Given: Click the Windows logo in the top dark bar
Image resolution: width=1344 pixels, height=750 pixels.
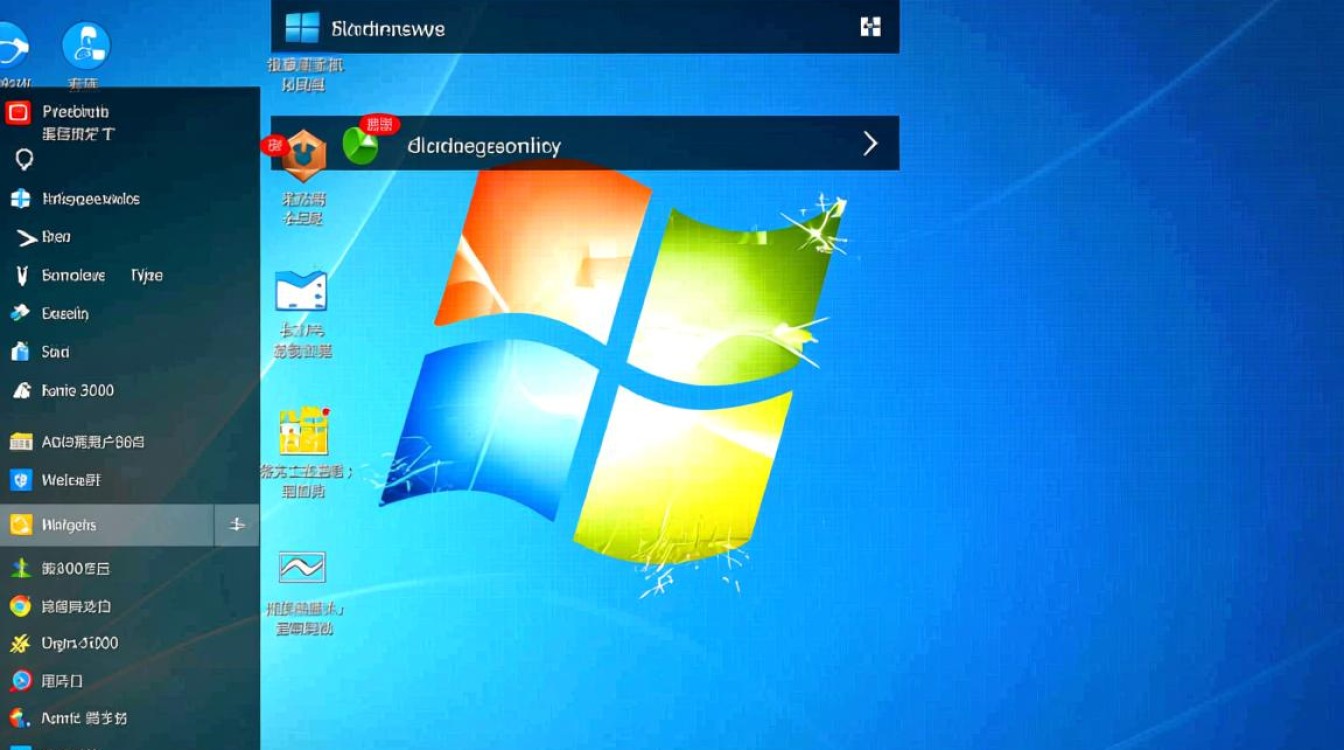Looking at the screenshot, I should click(302, 28).
